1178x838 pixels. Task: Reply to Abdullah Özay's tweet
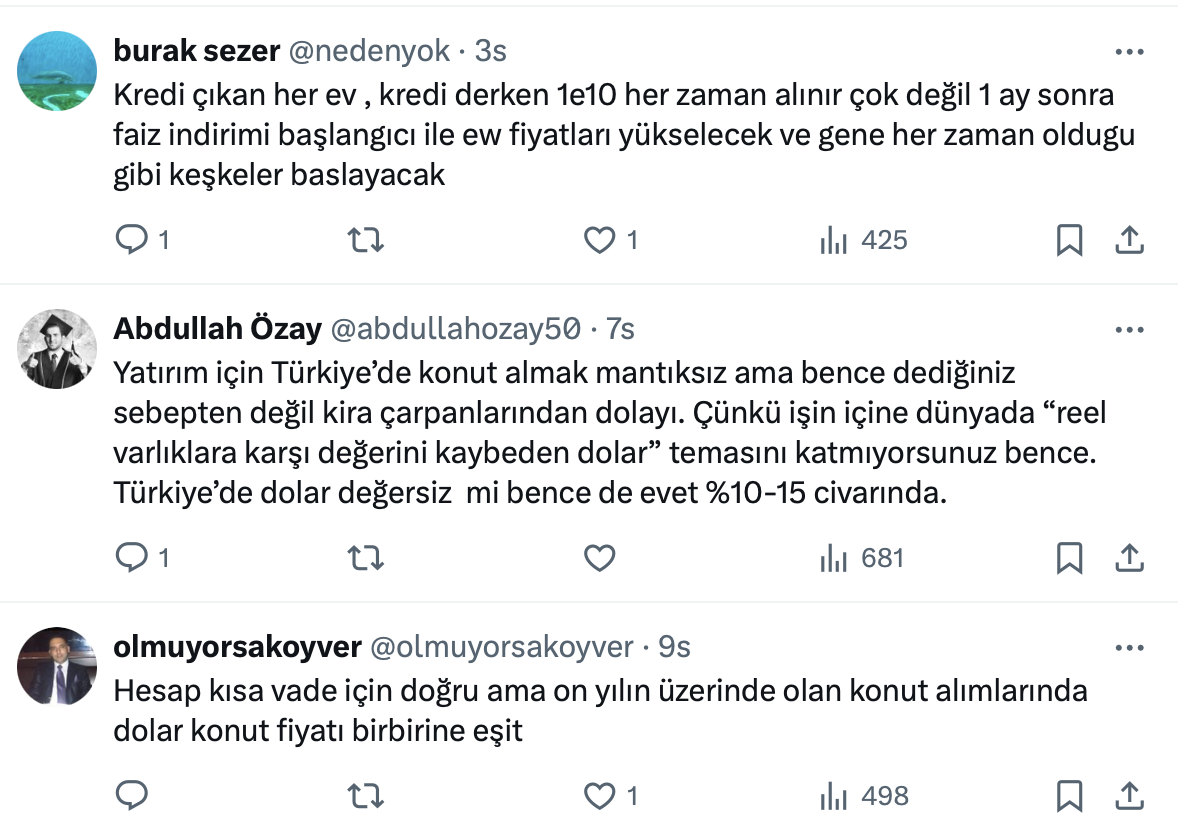coord(132,558)
